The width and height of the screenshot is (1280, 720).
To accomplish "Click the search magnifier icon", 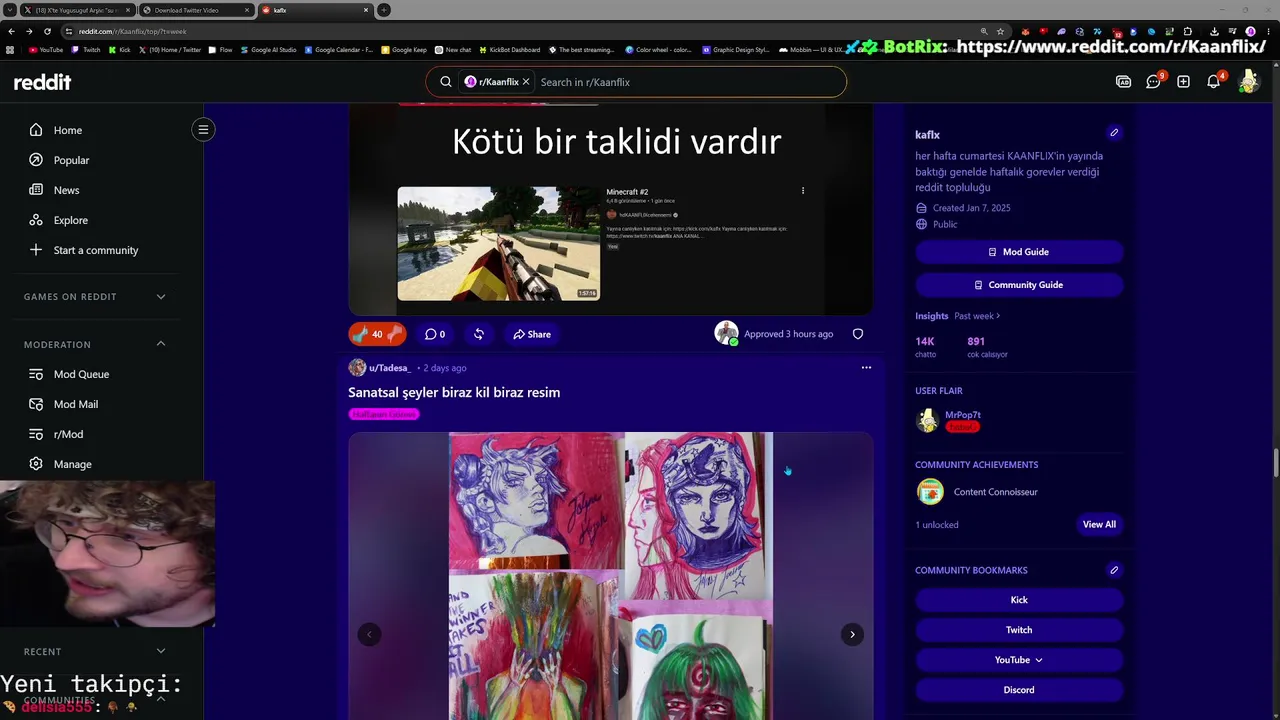I will (446, 82).
